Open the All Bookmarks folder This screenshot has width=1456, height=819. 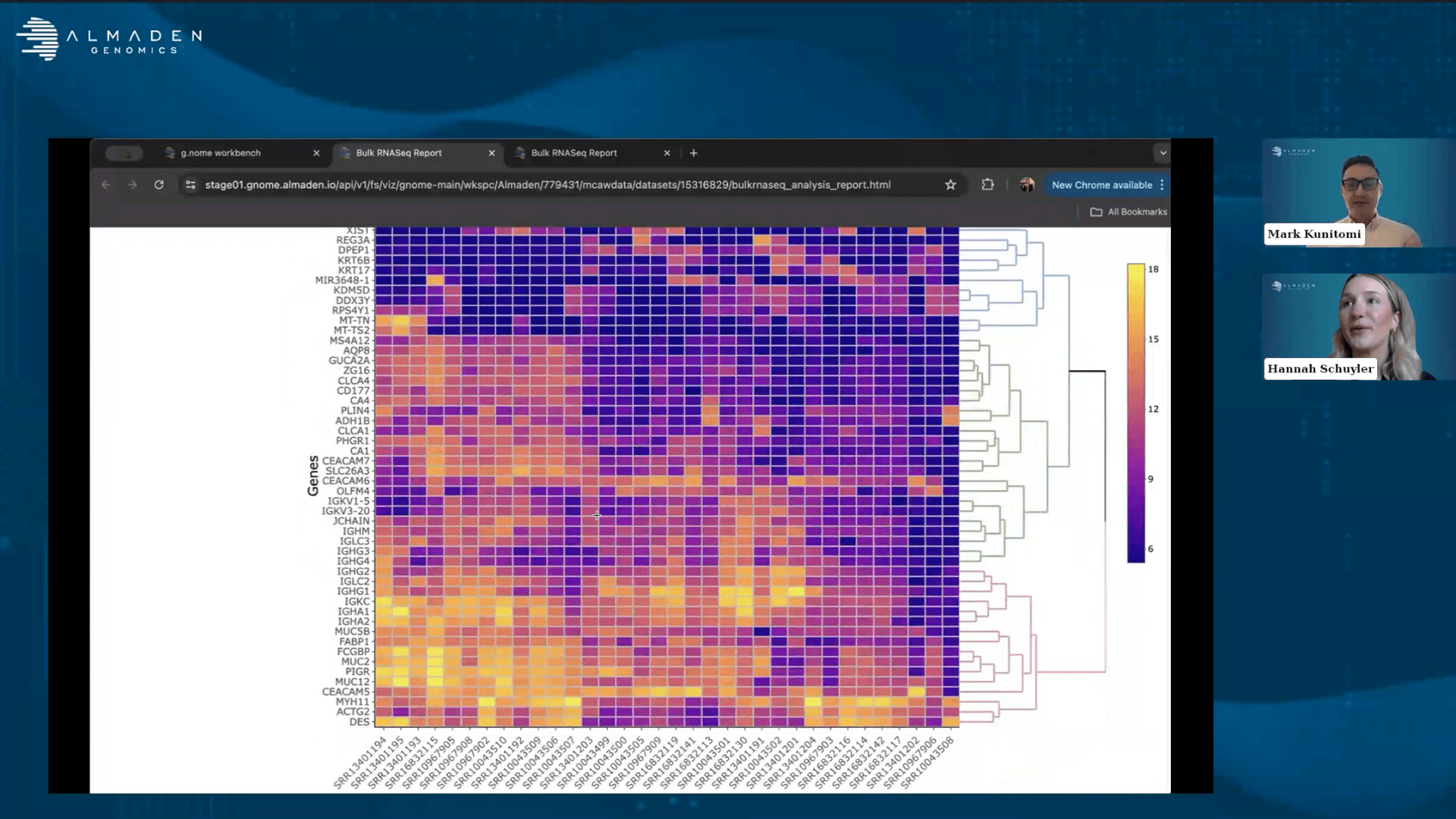pyautogui.click(x=1128, y=212)
